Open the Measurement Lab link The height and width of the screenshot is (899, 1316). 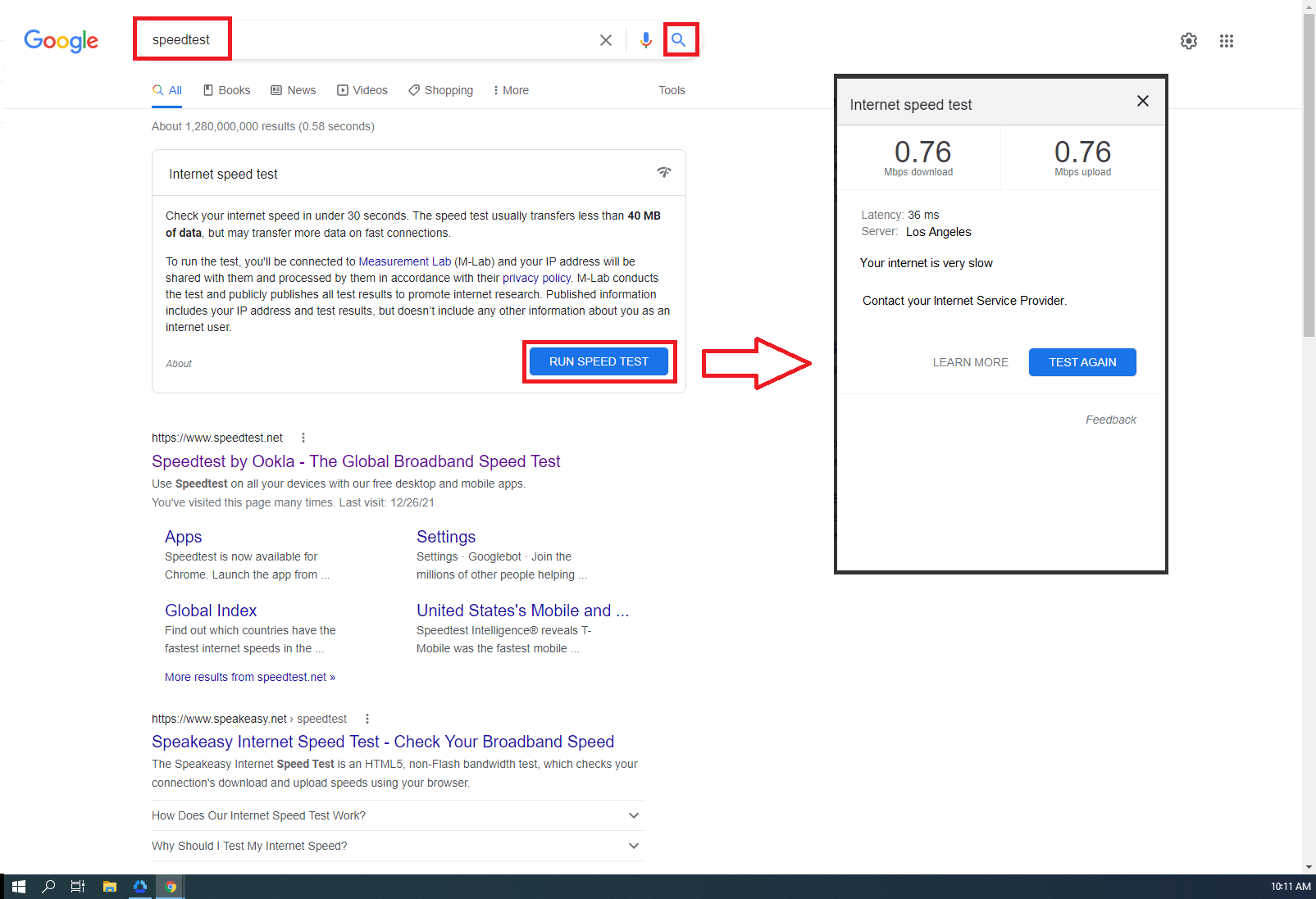click(x=405, y=261)
